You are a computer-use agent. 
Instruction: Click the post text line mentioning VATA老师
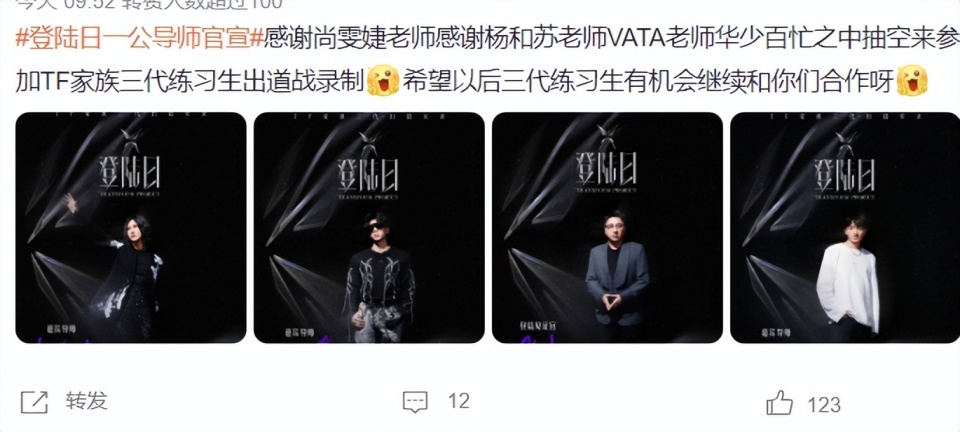click(x=487, y=40)
